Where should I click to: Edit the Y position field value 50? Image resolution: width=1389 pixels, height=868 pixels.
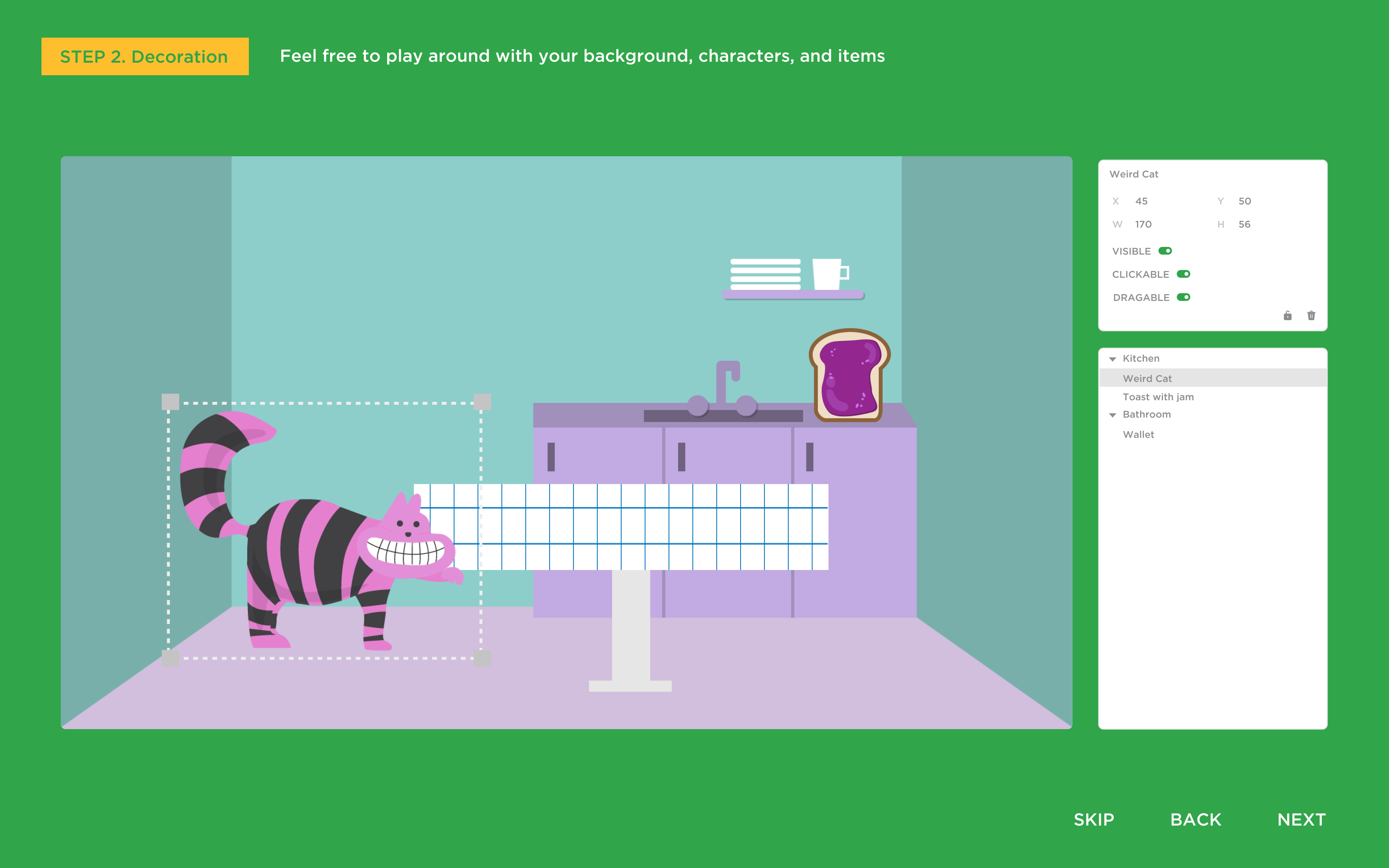point(1244,201)
